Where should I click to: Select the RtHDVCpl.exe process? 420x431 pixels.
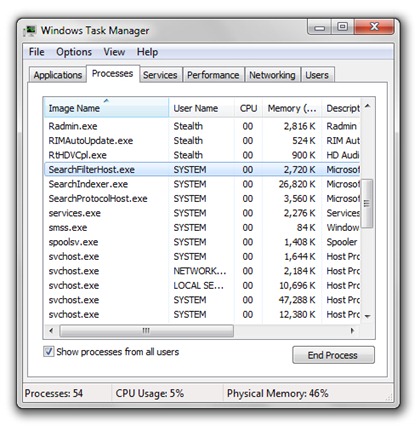click(202, 155)
